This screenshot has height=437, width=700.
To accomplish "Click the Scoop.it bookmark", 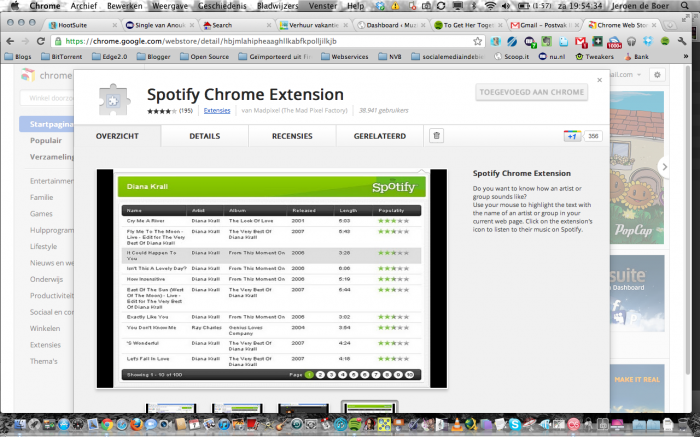I will point(512,57).
